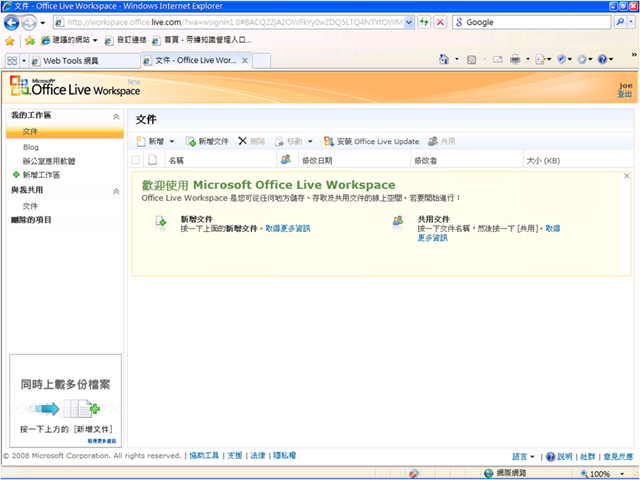The image size is (640, 480).
Task: Click status bar popup blocker icon
Action: coord(413,474)
